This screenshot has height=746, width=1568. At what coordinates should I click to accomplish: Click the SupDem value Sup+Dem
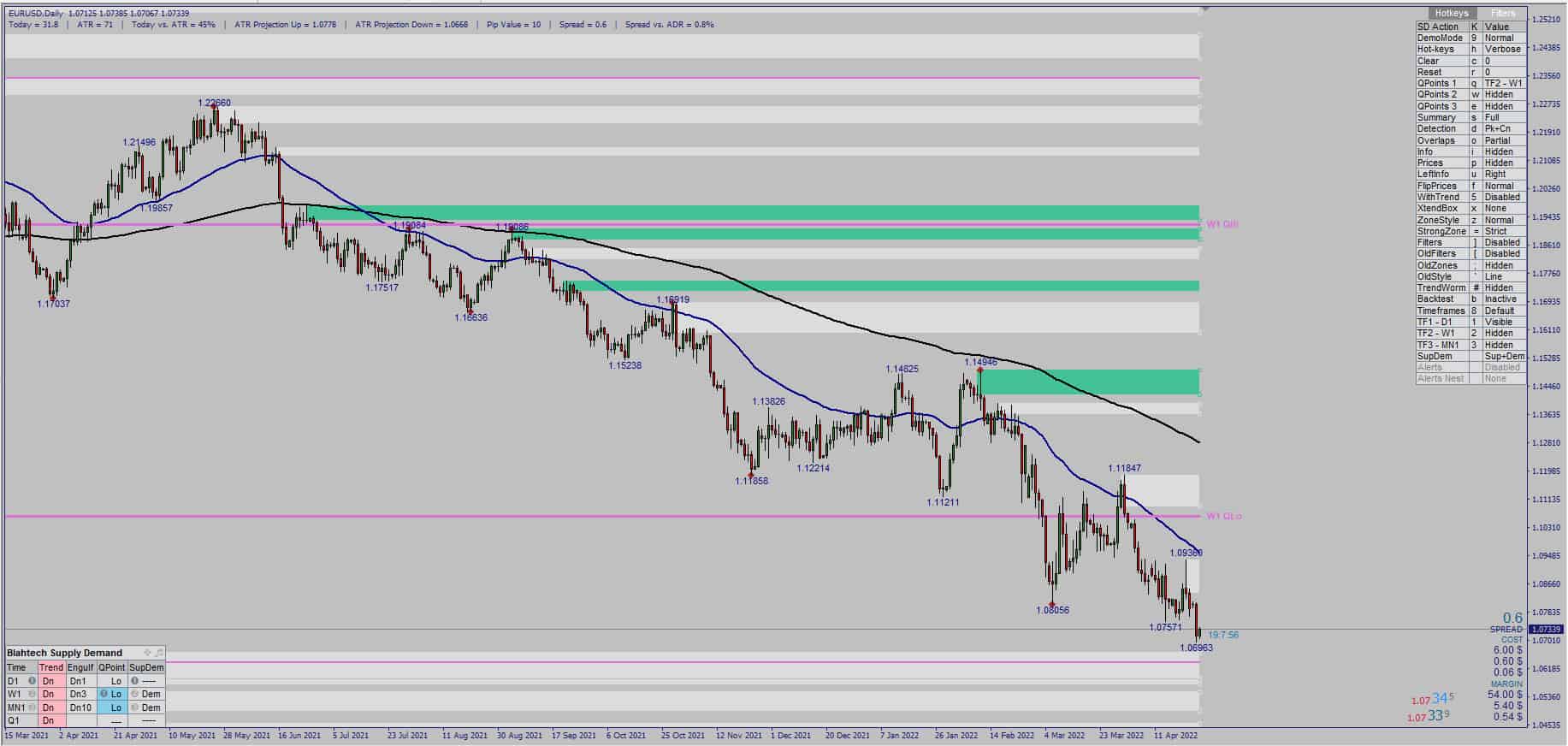(x=1504, y=356)
